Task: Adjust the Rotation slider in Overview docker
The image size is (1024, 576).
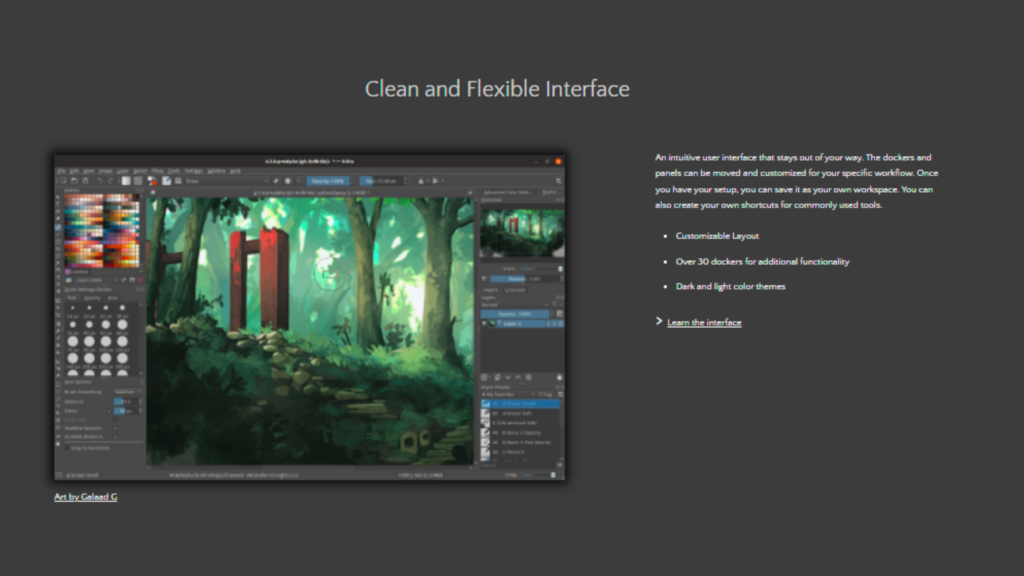Action: tap(524, 279)
